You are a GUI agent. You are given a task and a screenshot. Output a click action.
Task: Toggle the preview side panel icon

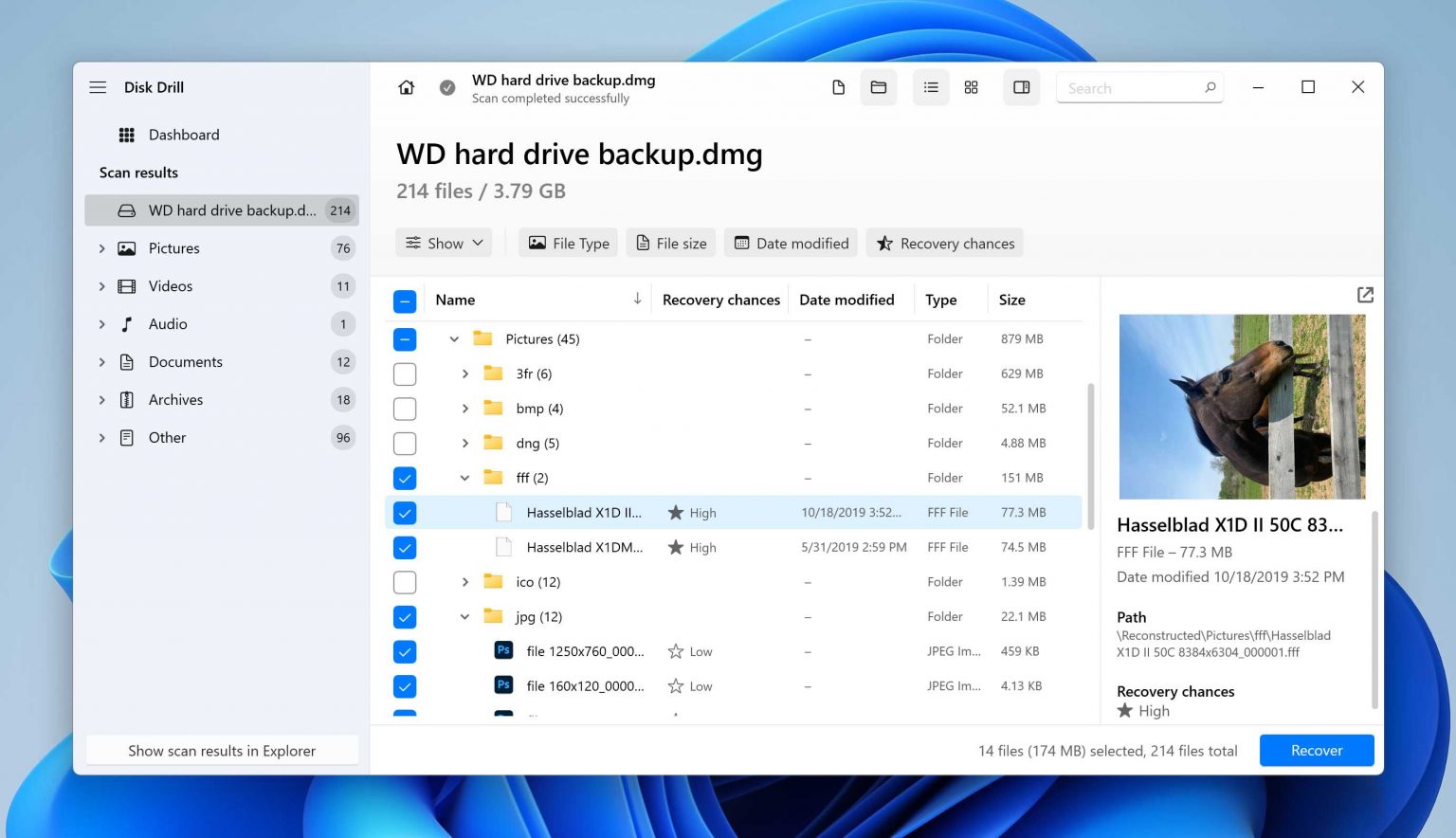pyautogui.click(x=1021, y=87)
